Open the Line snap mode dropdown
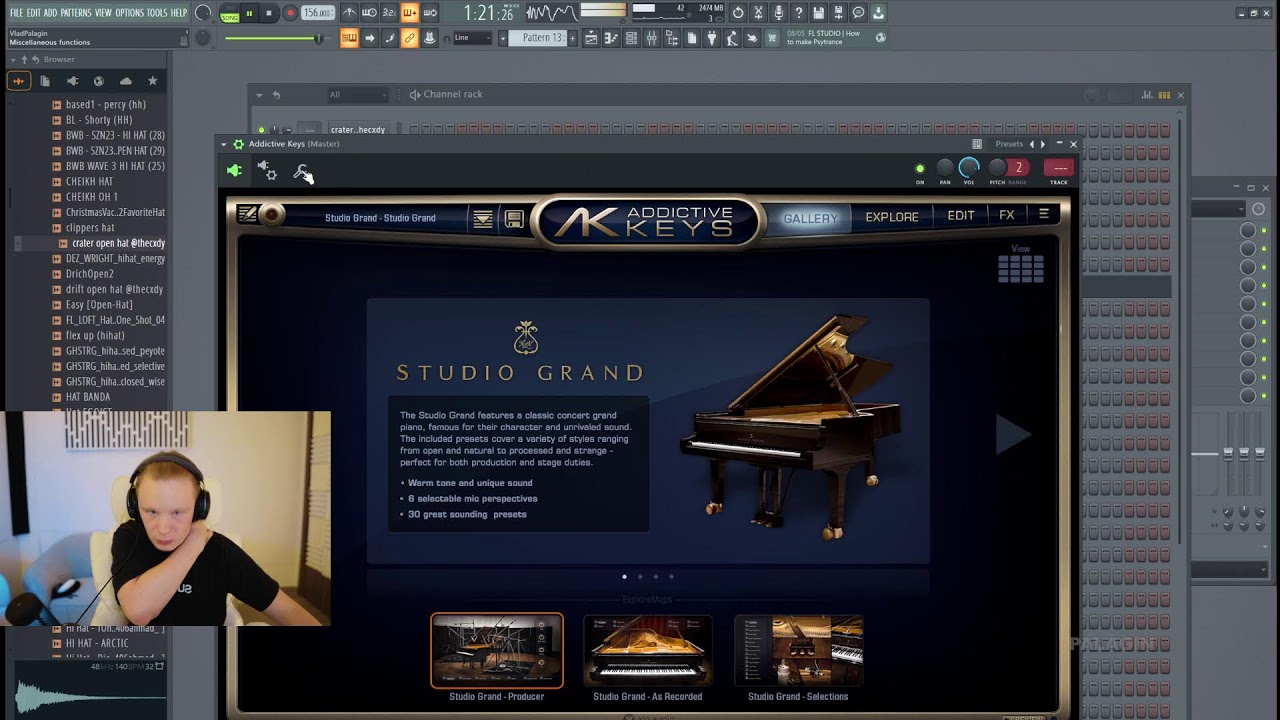Viewport: 1280px width, 720px height. (x=472, y=38)
